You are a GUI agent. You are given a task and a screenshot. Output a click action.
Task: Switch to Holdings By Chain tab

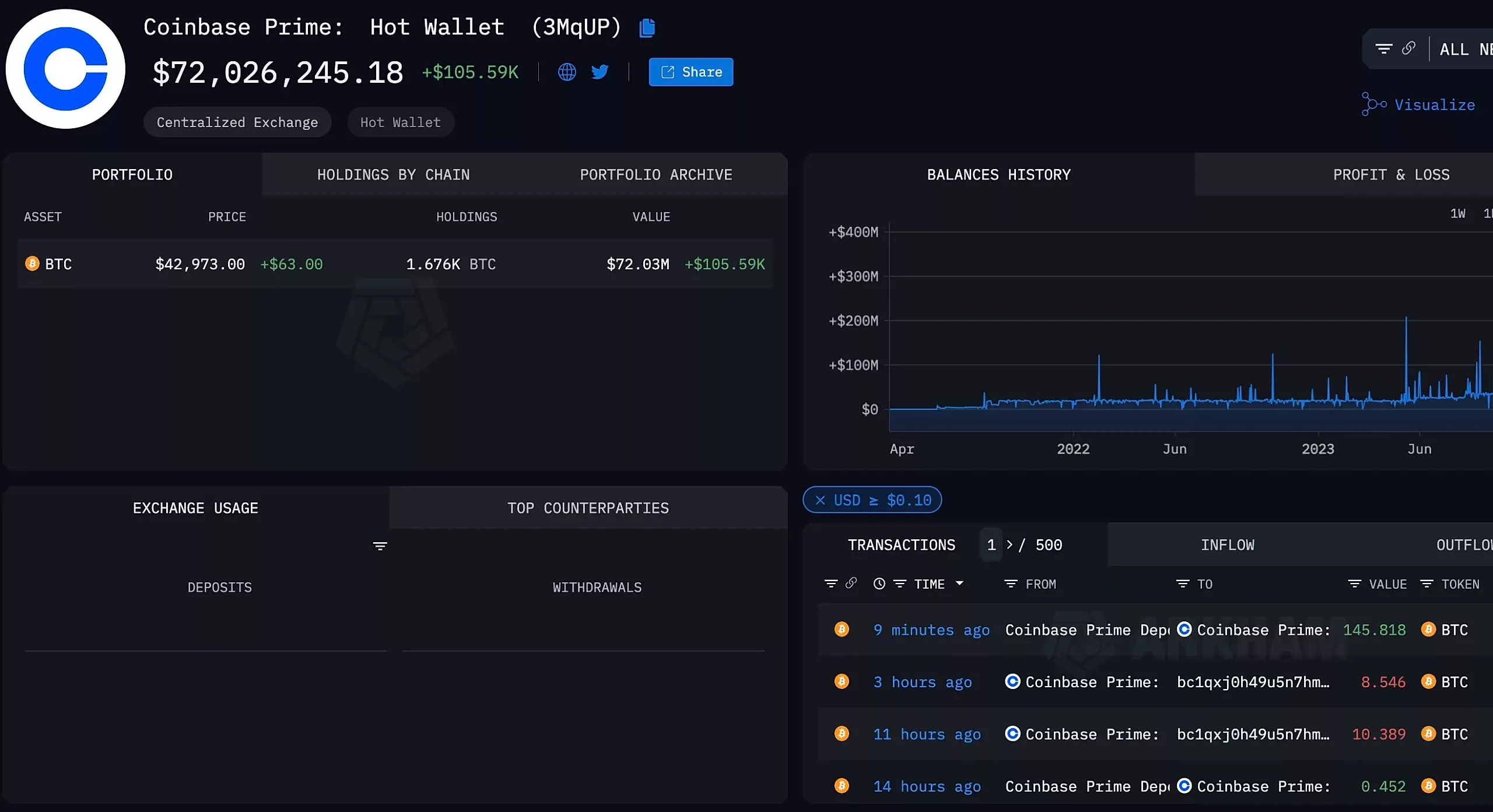point(393,174)
